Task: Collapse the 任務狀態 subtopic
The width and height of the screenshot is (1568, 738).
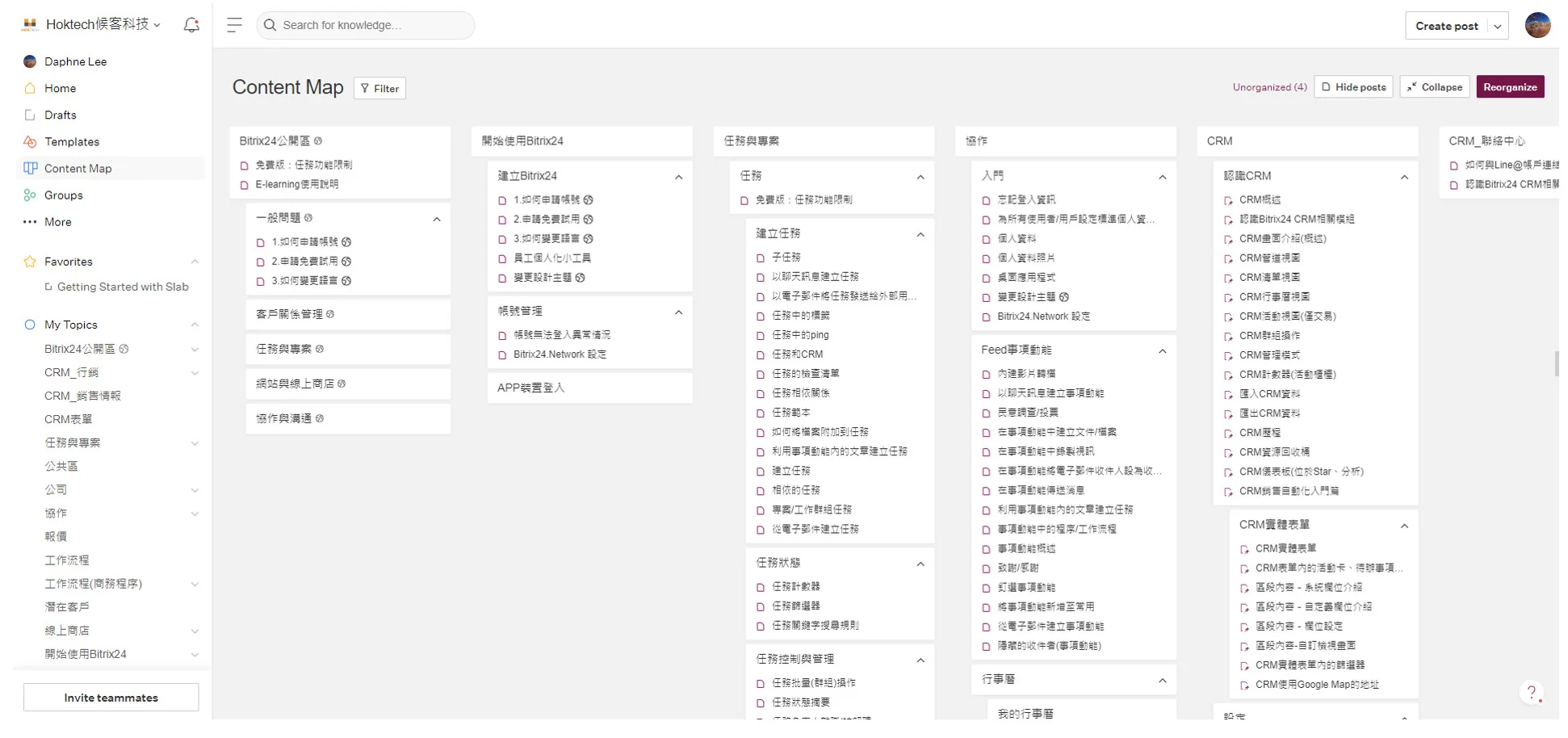Action: pos(920,564)
